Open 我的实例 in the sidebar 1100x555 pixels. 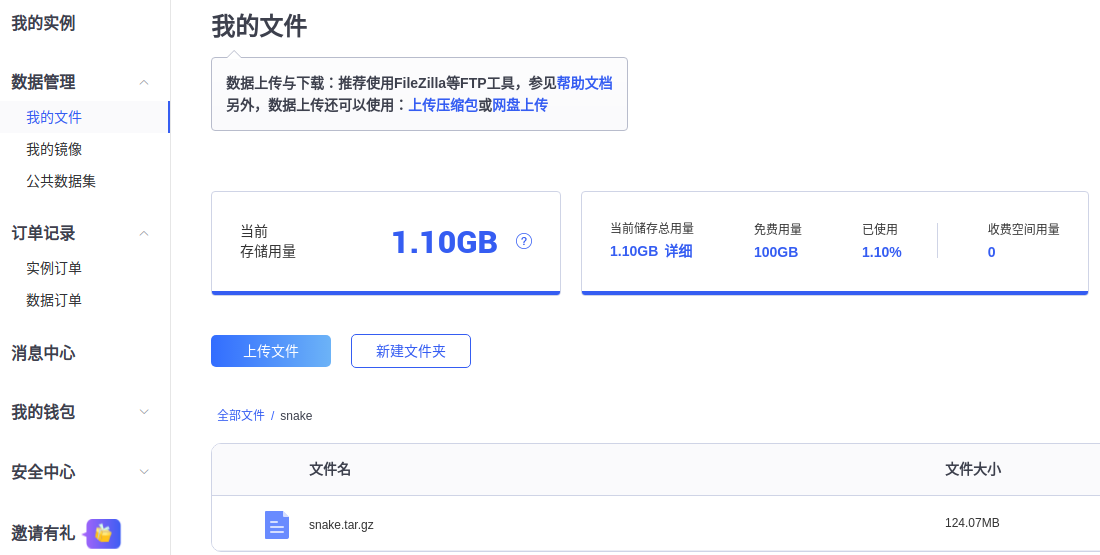tap(43, 23)
